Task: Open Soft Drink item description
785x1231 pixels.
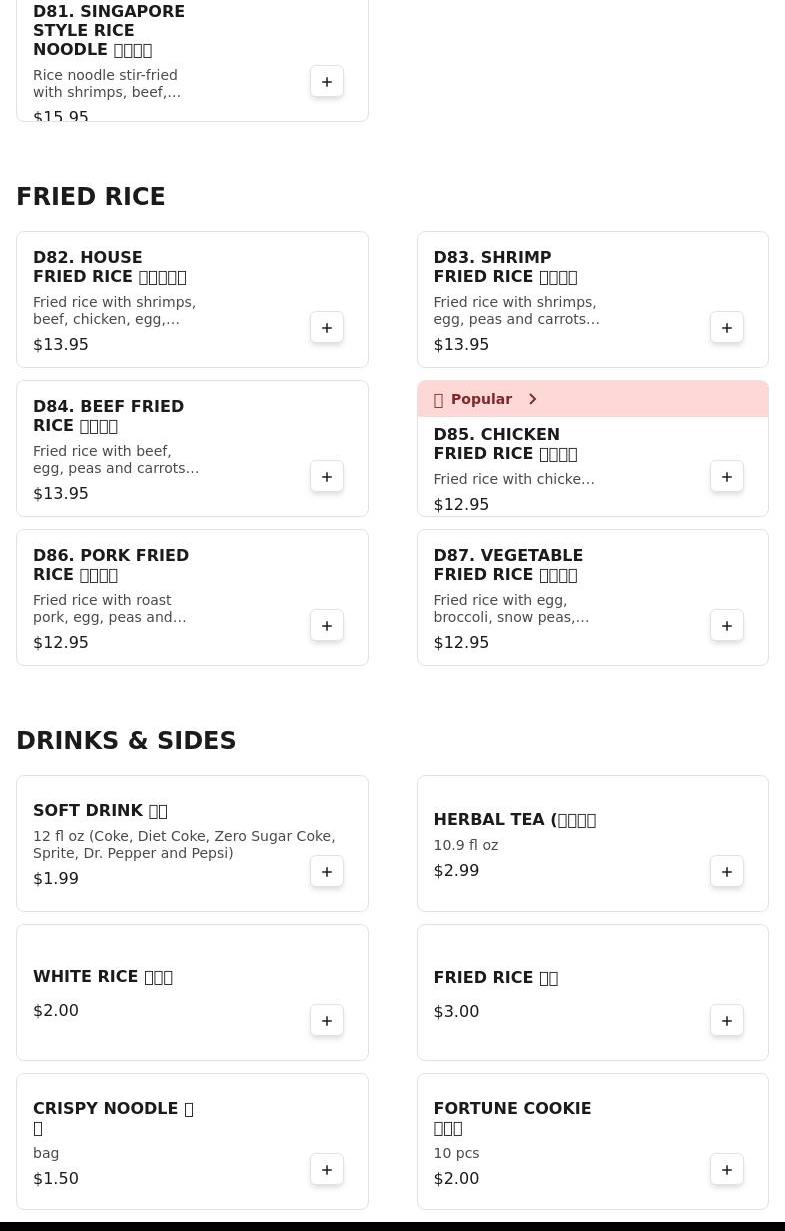Action: [184, 844]
